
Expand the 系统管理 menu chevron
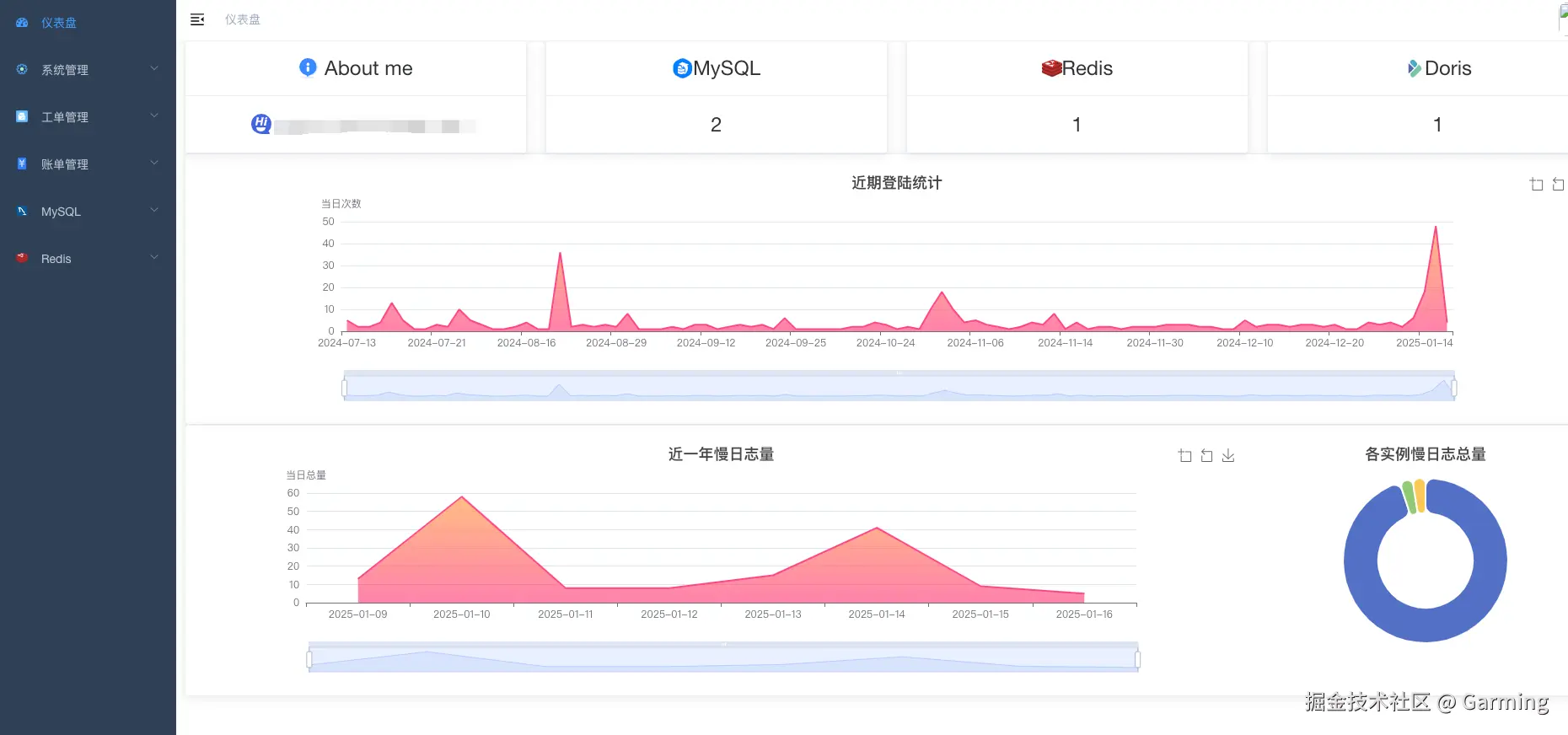154,68
